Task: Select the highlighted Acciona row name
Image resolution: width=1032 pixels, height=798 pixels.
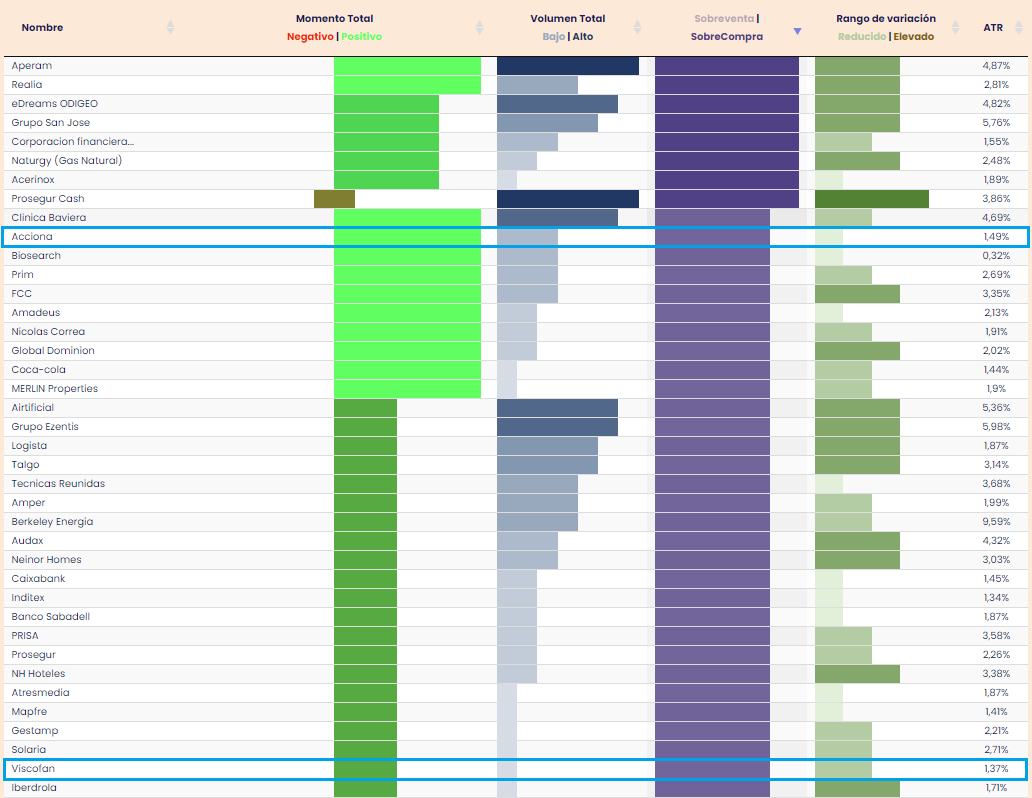Action: point(32,237)
